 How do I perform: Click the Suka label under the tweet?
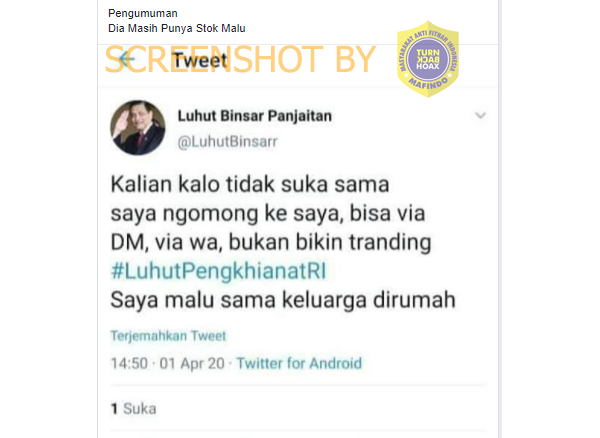click(140, 409)
